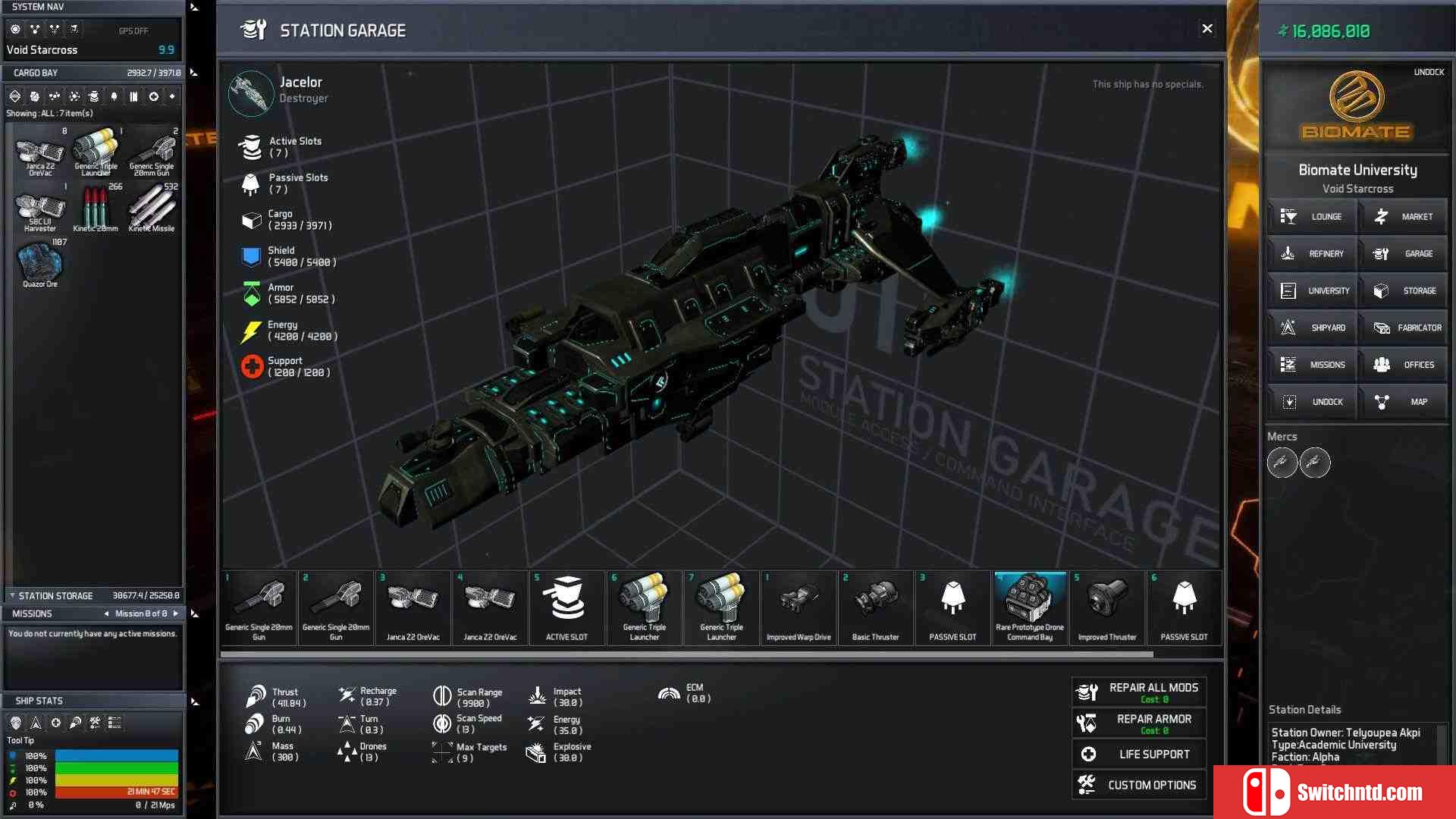
Task: Select Improved Warp Drive passive slot
Action: pyautogui.click(x=799, y=607)
